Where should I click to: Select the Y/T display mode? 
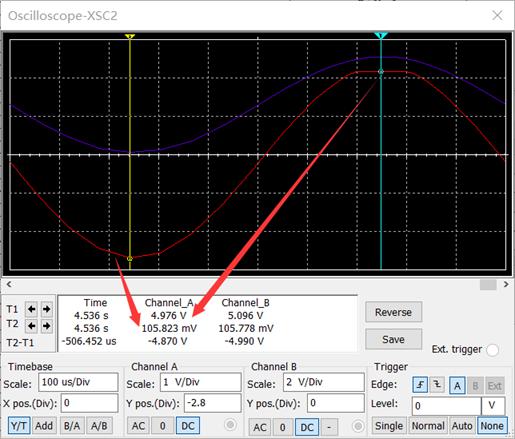pyautogui.click(x=19, y=426)
